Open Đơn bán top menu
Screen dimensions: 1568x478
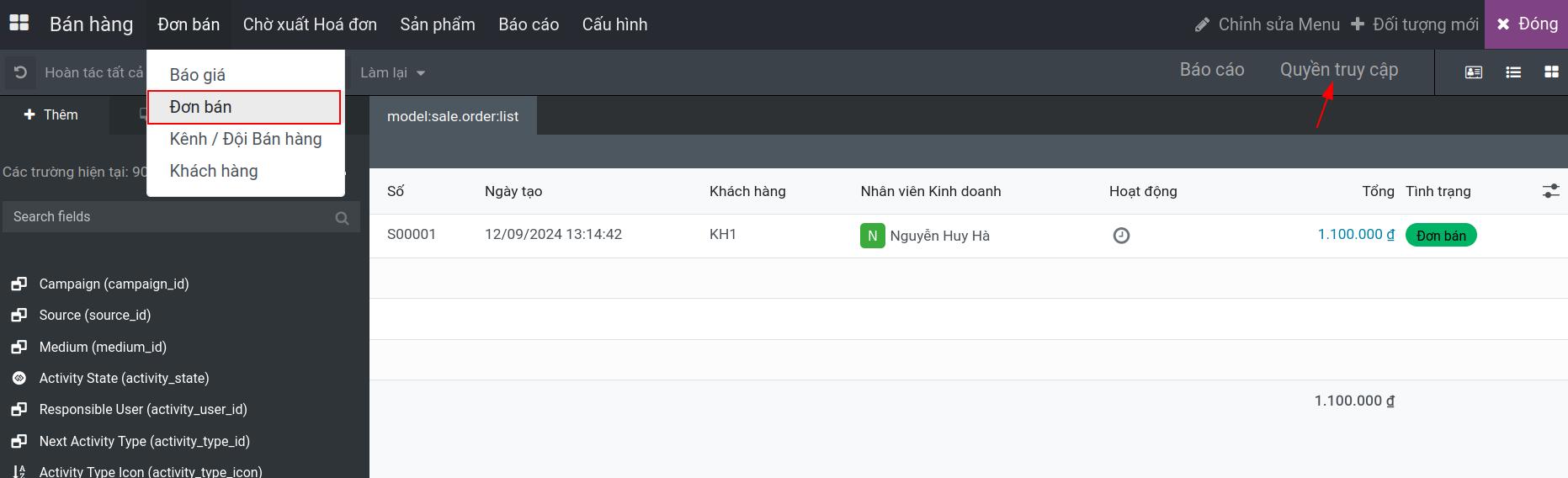coord(189,24)
